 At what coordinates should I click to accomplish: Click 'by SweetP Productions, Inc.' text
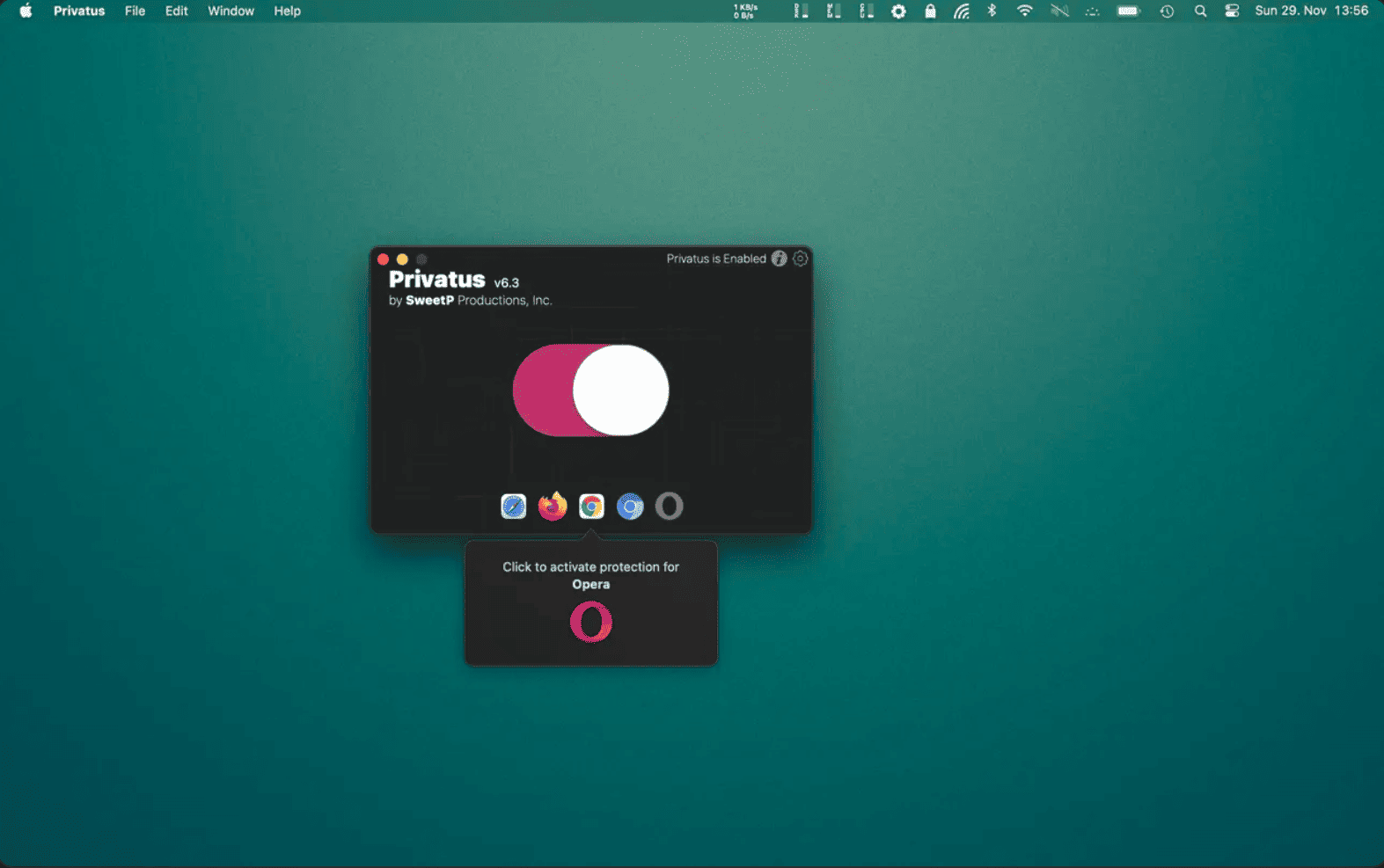471,300
